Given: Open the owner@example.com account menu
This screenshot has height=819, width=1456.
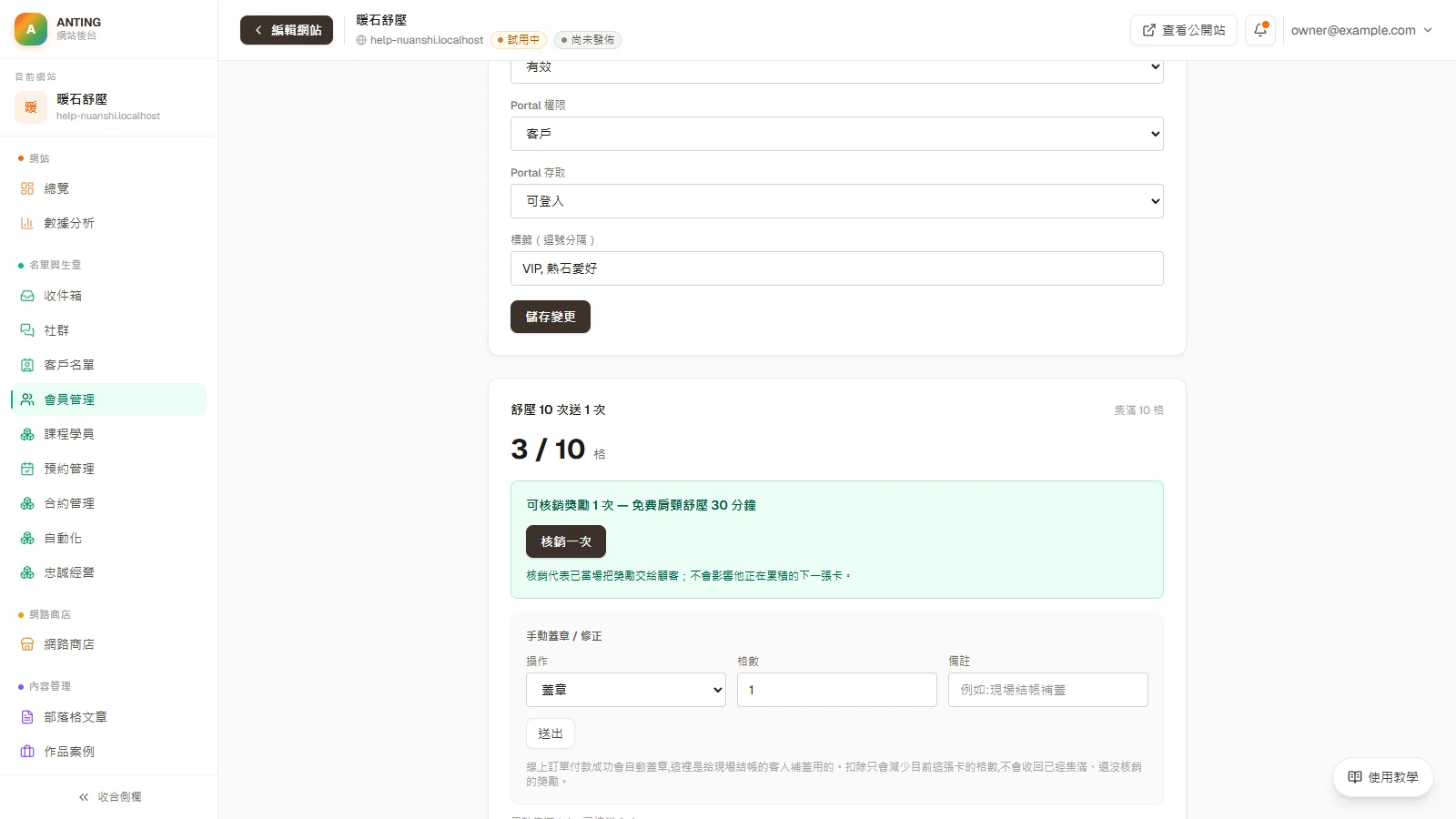Looking at the screenshot, I should pos(1361,30).
